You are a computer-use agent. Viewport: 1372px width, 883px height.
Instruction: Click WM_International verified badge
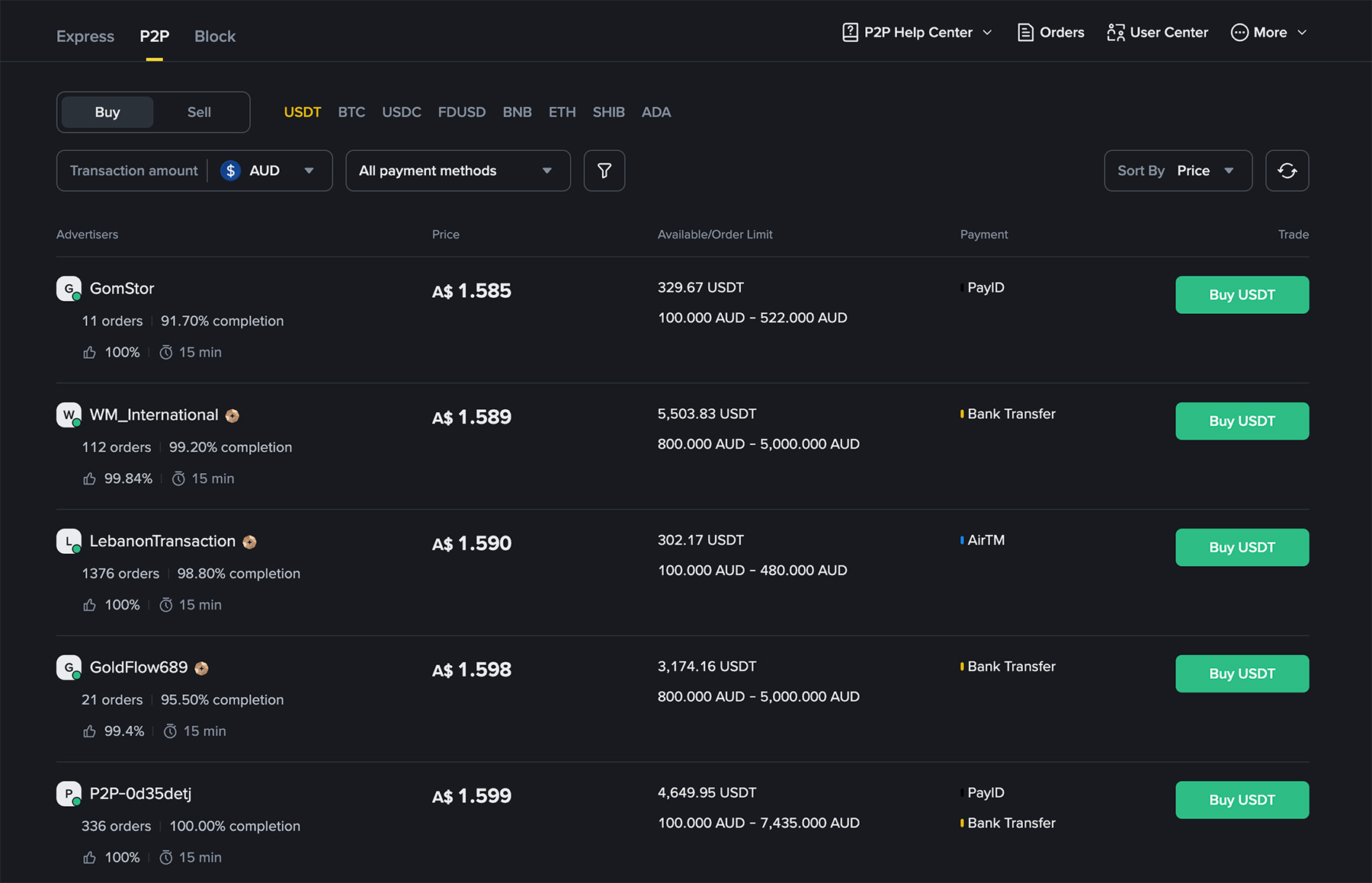pos(232,415)
